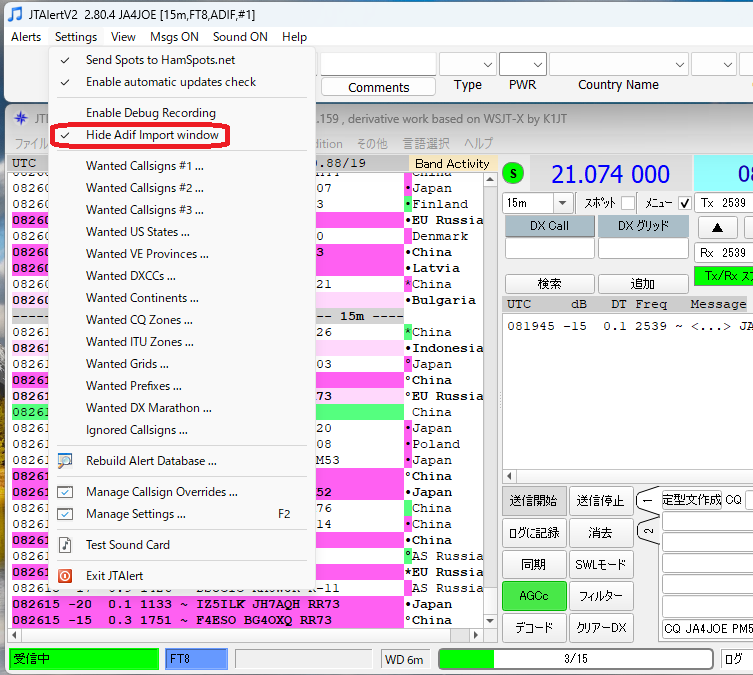Click the Manage Settings checklist icon
Screen dimensions: 753x675
pyautogui.click(x=65, y=514)
